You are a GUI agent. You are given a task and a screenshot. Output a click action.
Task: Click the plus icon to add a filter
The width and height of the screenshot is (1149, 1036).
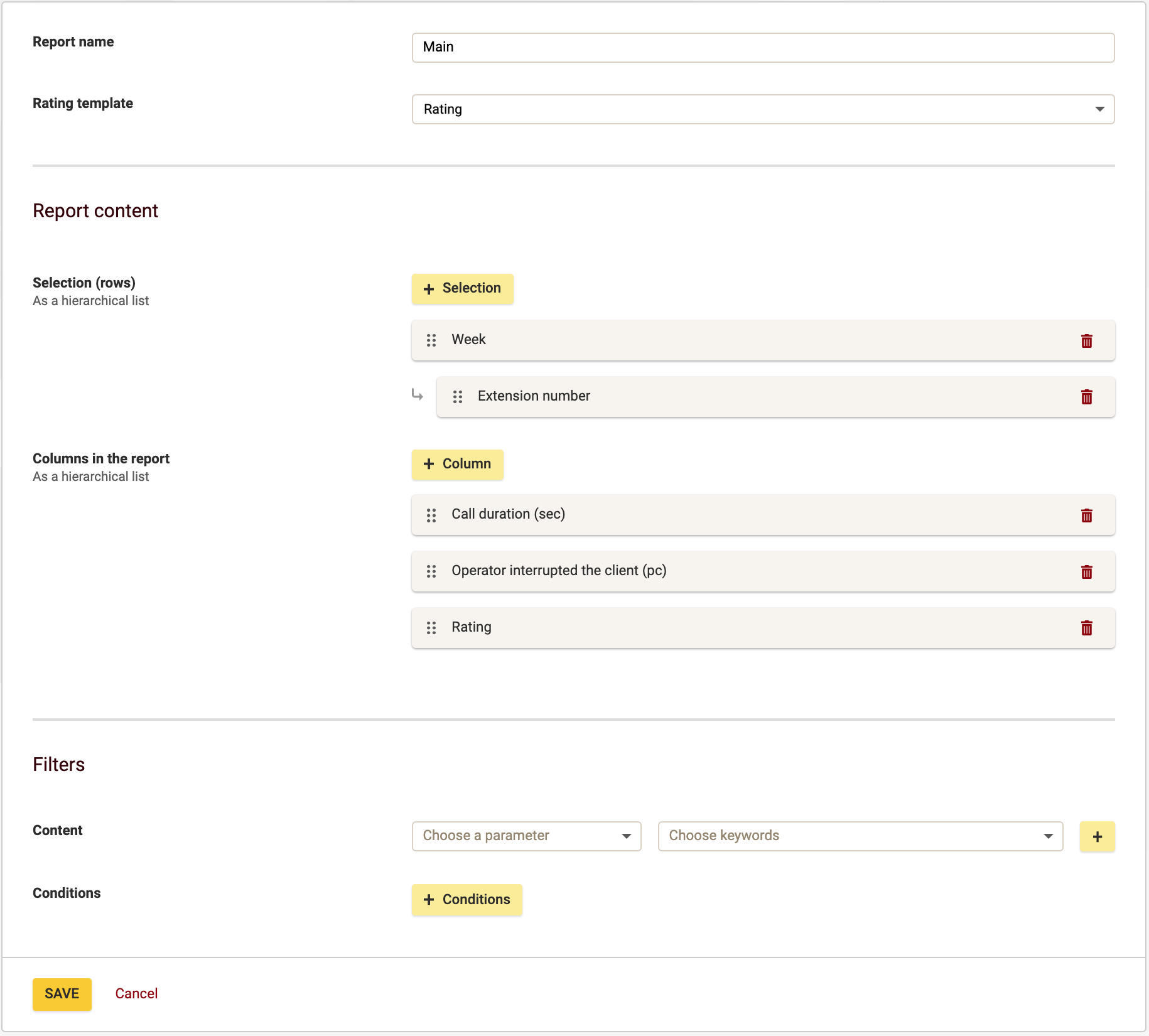point(1097,836)
